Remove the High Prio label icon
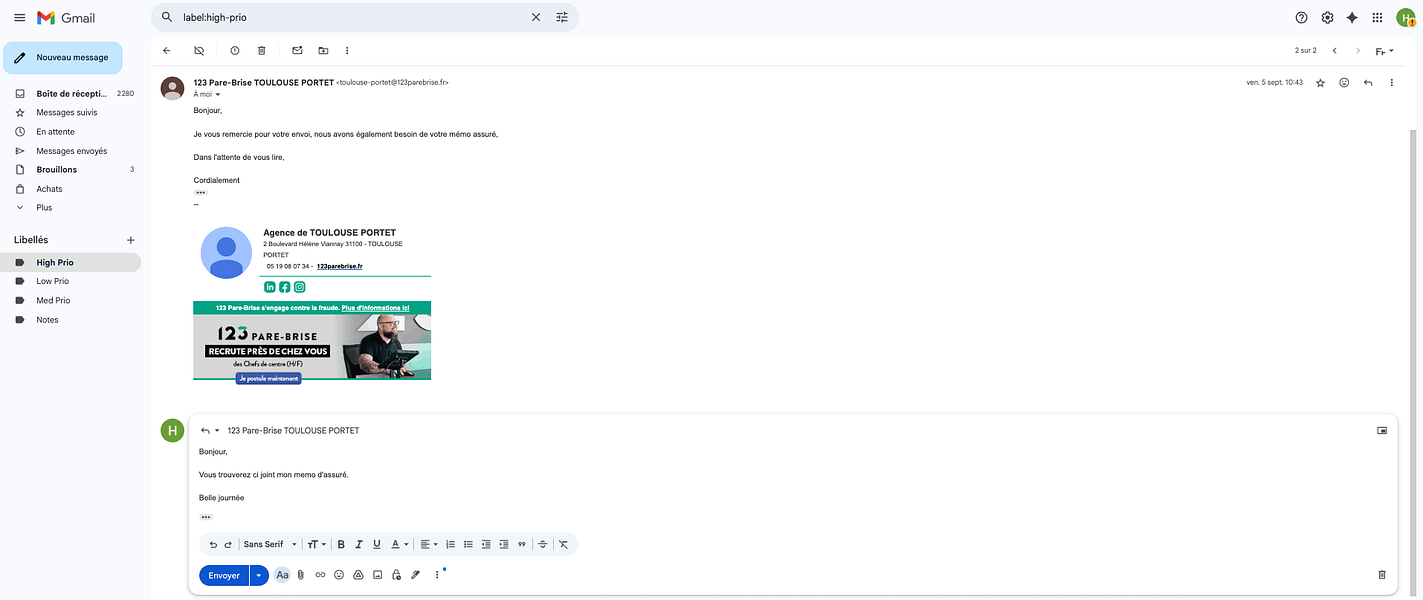 pyautogui.click(x=199, y=50)
